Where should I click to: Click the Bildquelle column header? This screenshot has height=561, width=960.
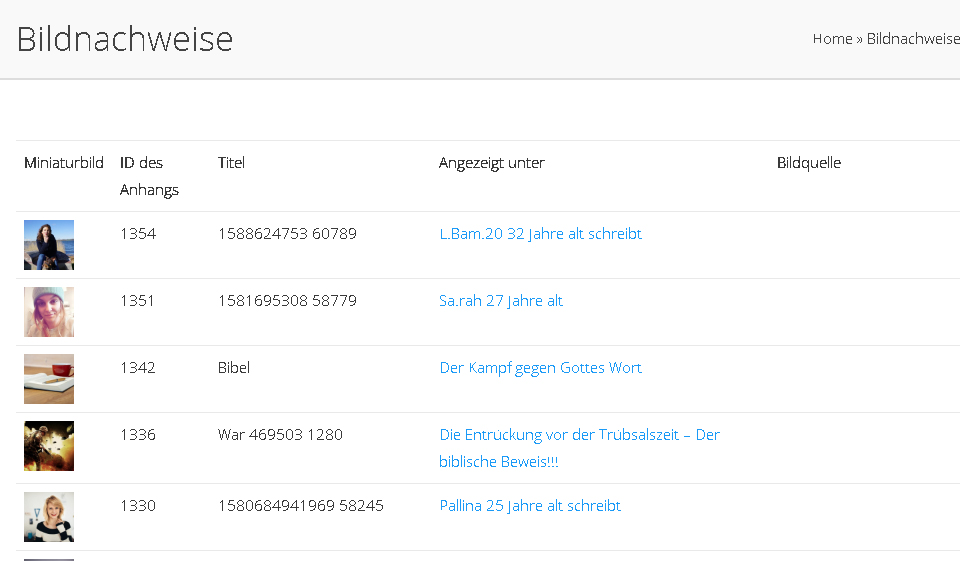pos(808,163)
